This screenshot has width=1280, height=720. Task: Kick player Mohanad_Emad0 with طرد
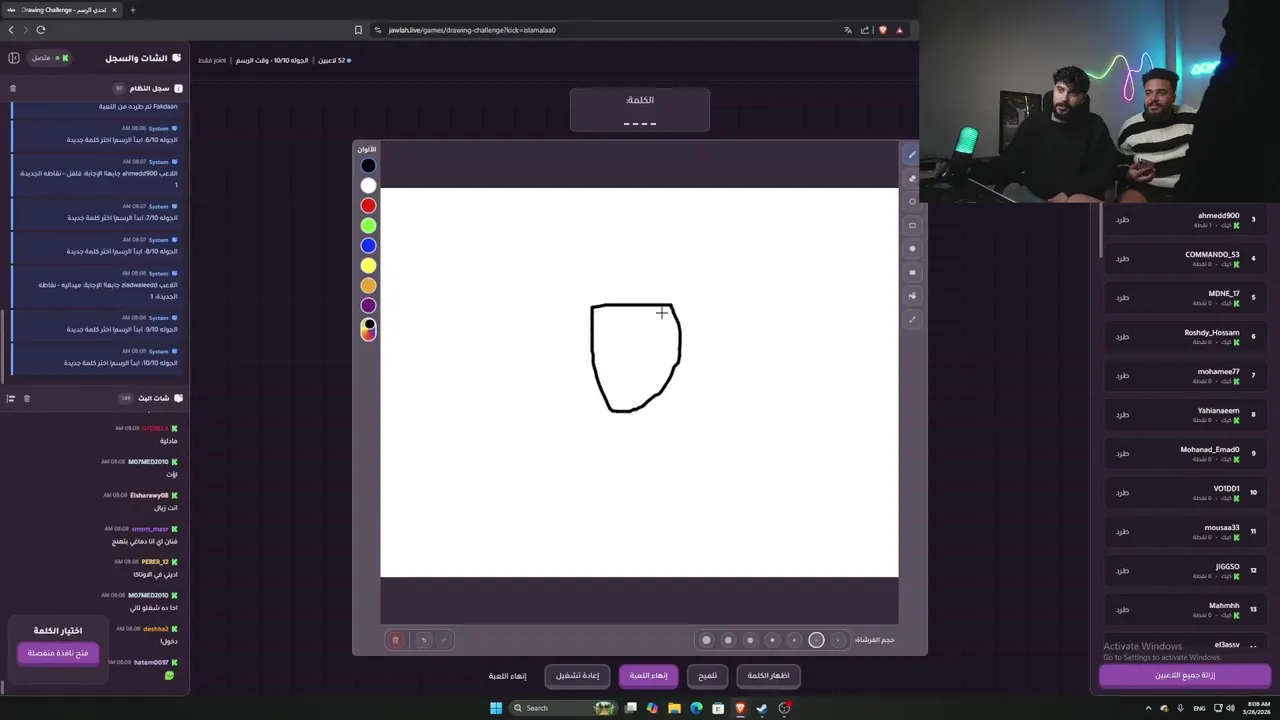[x=1122, y=454]
